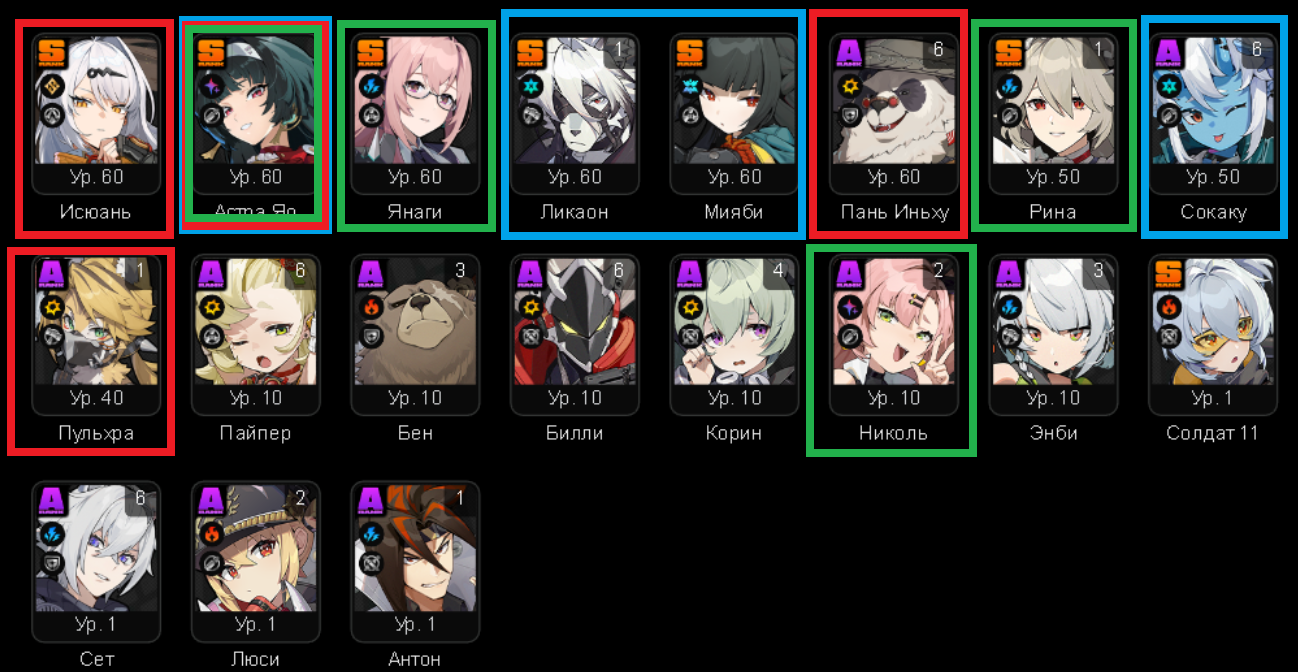Image resolution: width=1298 pixels, height=672 pixels.
Task: Click the electric element icon on Янаги
Action: click(x=369, y=86)
